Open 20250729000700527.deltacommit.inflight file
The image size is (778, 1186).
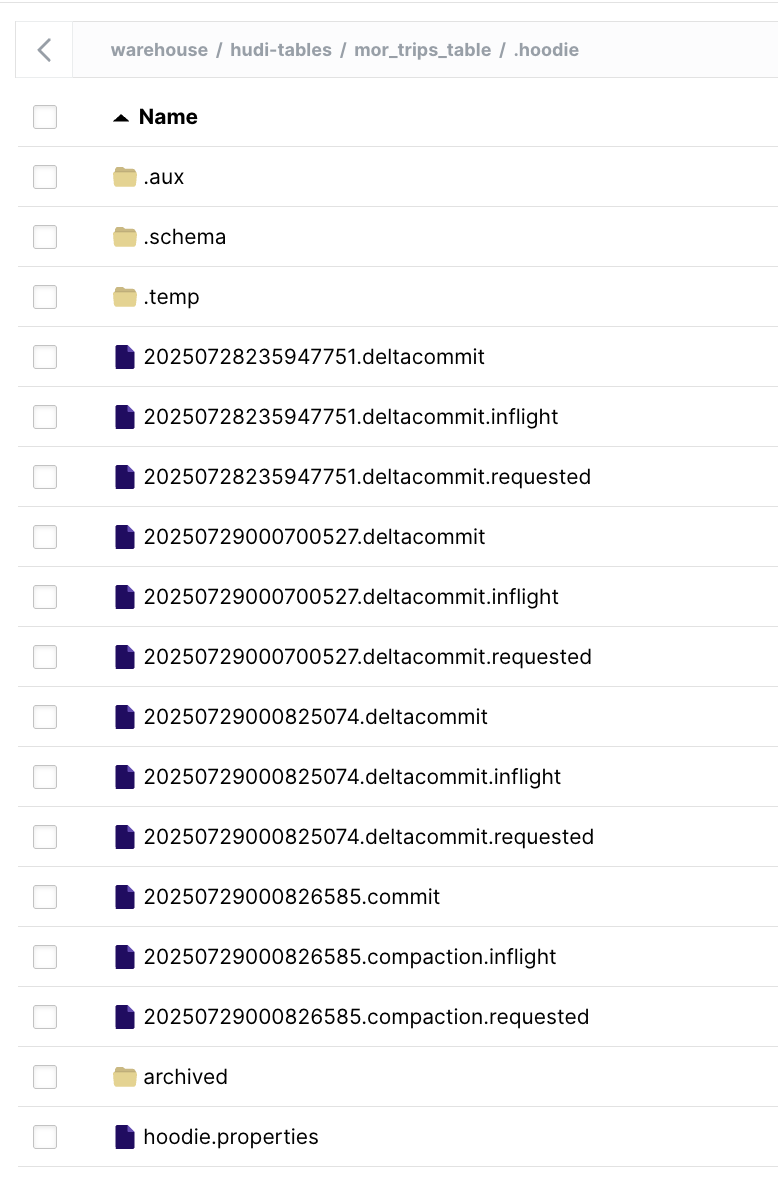351,597
